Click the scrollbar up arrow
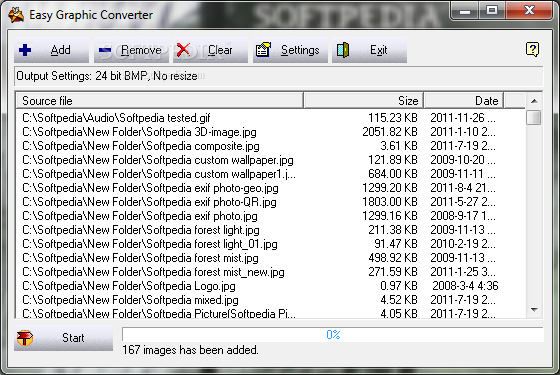The height and width of the screenshot is (375, 560). coord(534,101)
